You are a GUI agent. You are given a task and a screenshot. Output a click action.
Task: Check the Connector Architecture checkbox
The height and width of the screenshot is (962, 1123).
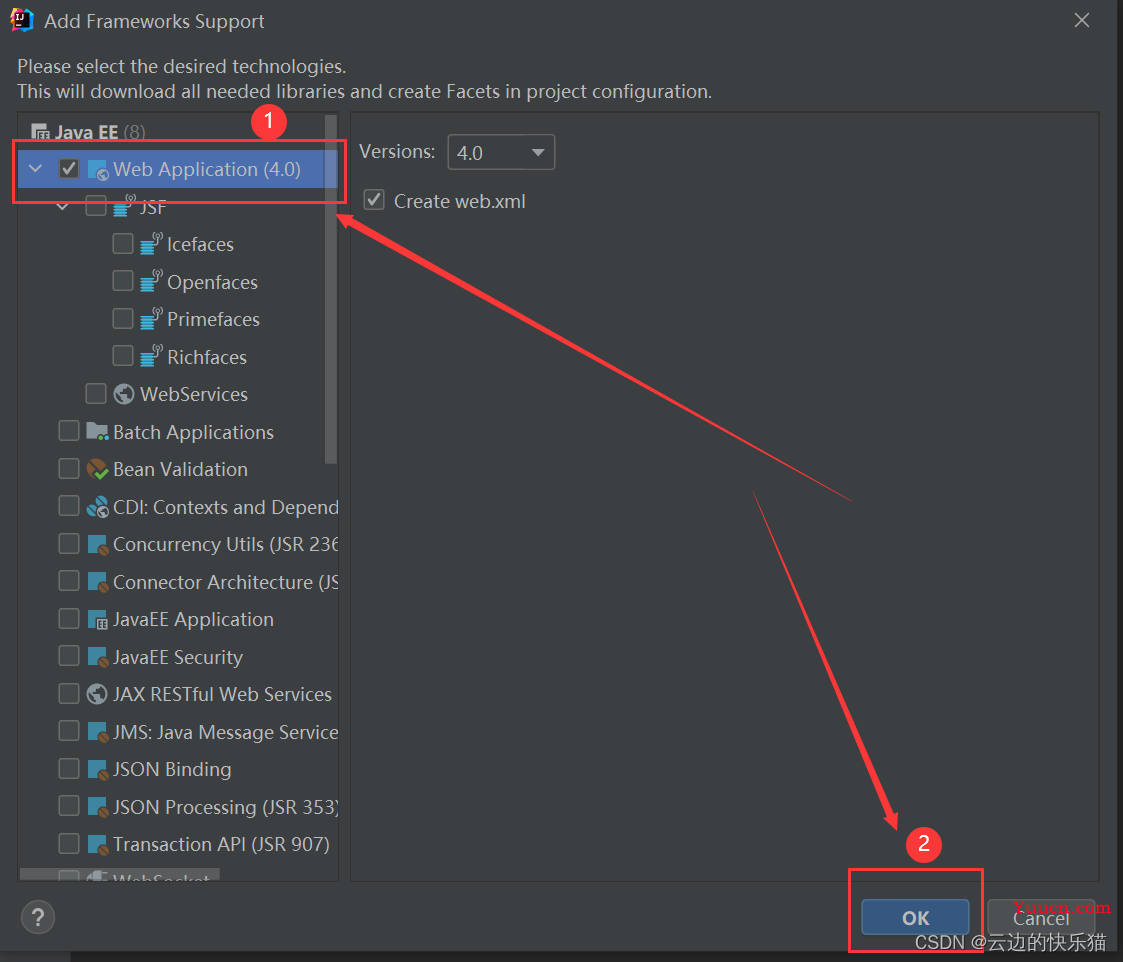[x=69, y=581]
